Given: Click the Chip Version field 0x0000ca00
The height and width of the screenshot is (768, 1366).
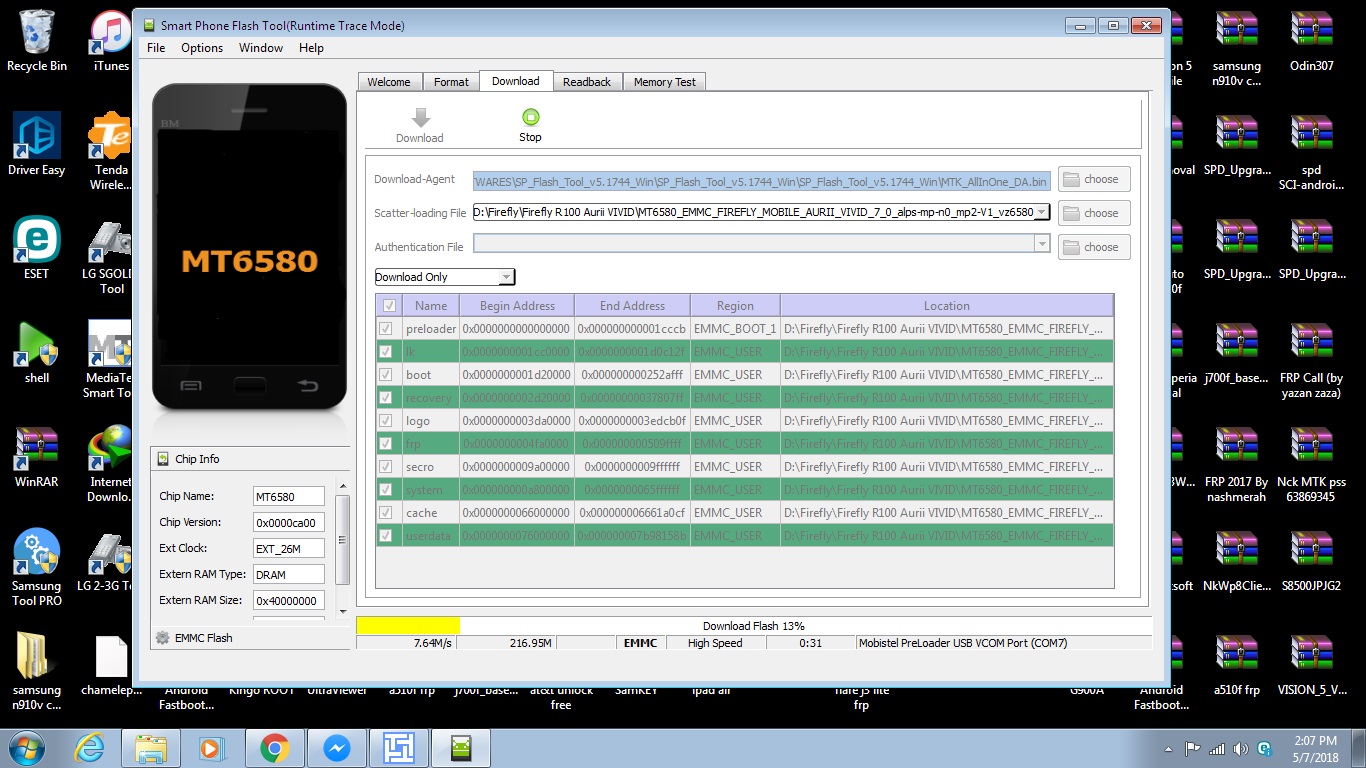Looking at the screenshot, I should click(x=289, y=522).
